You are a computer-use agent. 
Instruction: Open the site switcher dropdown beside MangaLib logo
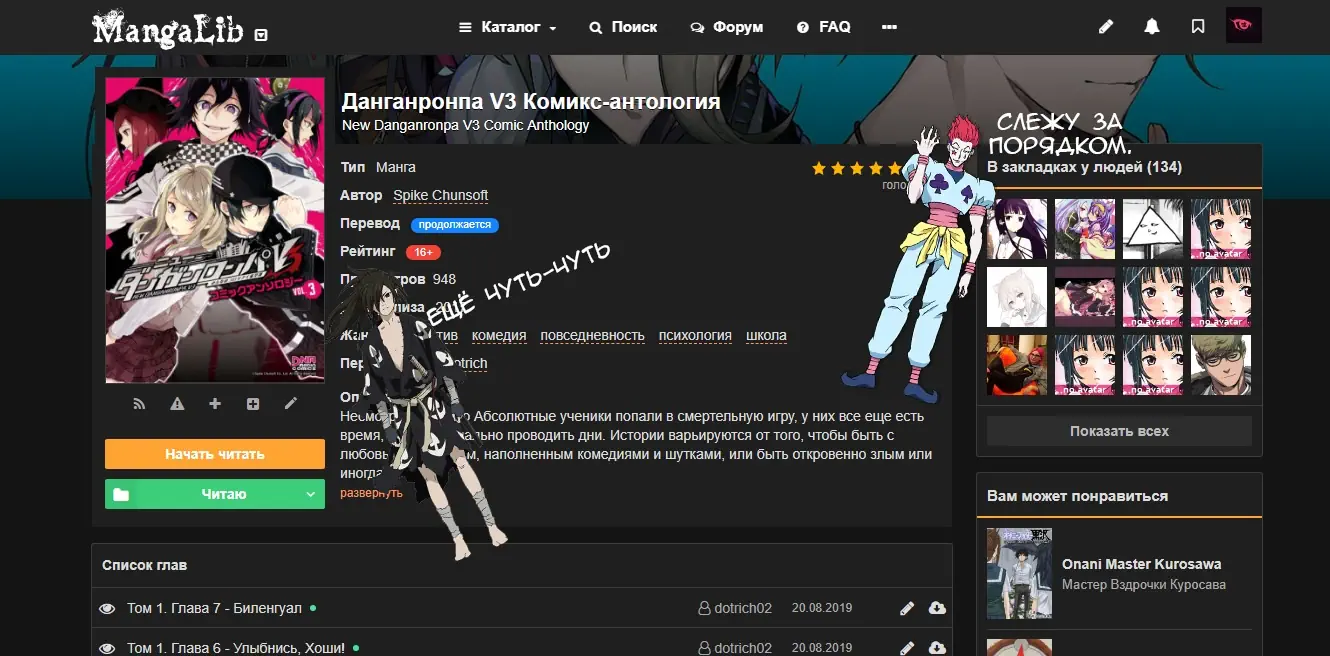coord(261,34)
